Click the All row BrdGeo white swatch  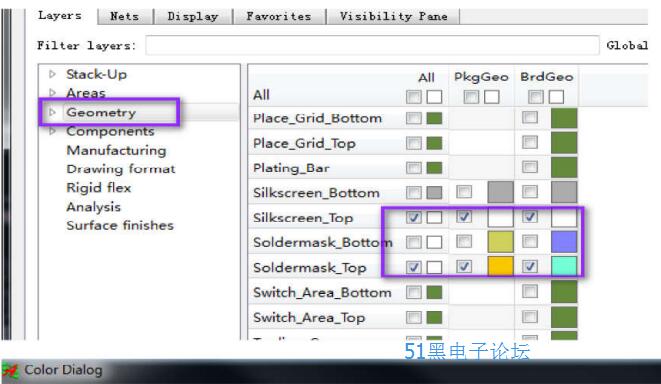tap(556, 97)
